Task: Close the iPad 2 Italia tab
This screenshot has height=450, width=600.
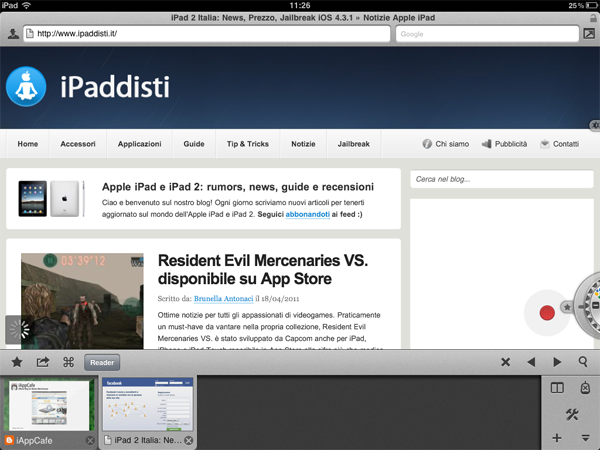Action: coord(189,440)
